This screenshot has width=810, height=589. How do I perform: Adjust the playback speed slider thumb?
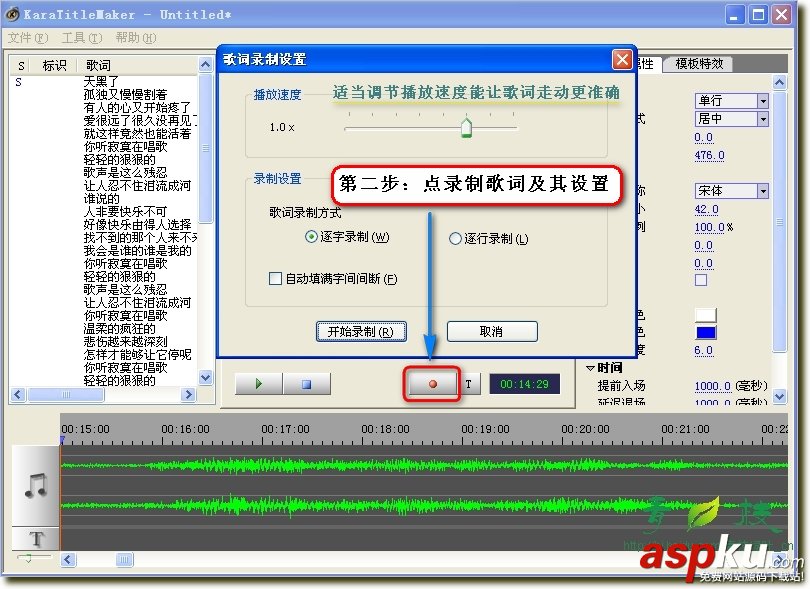click(x=466, y=128)
